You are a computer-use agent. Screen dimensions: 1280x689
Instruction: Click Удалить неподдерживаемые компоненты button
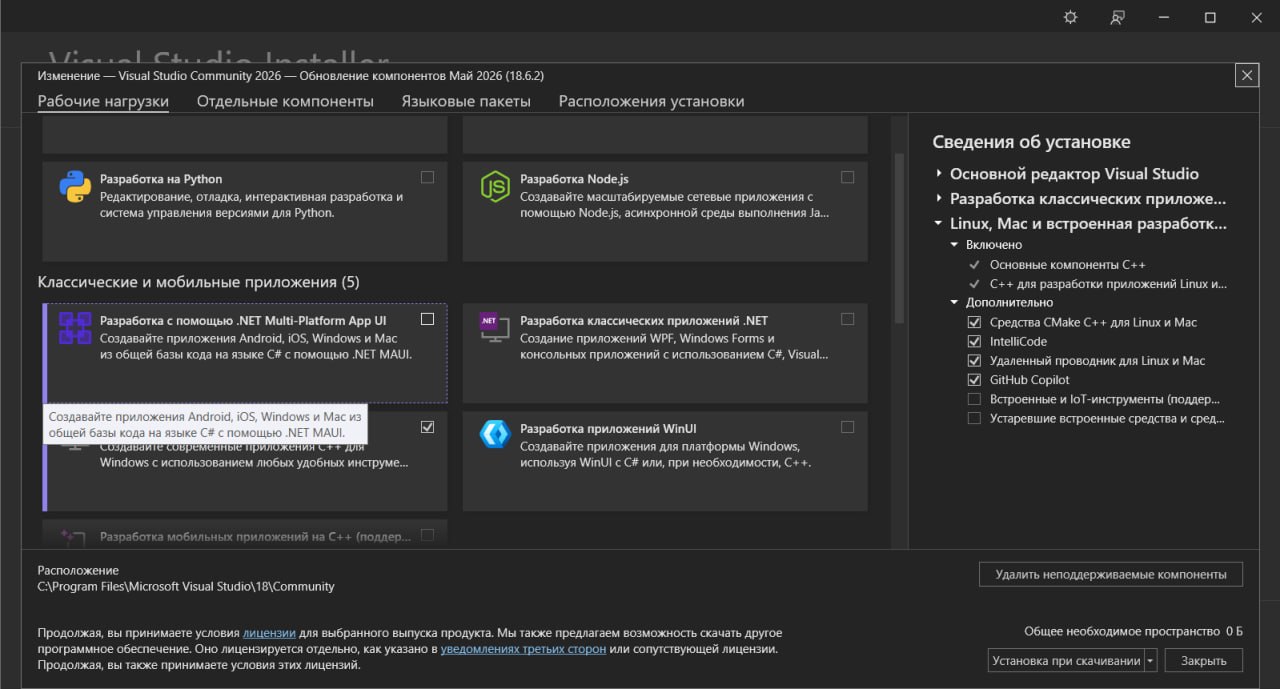[x=1111, y=574]
